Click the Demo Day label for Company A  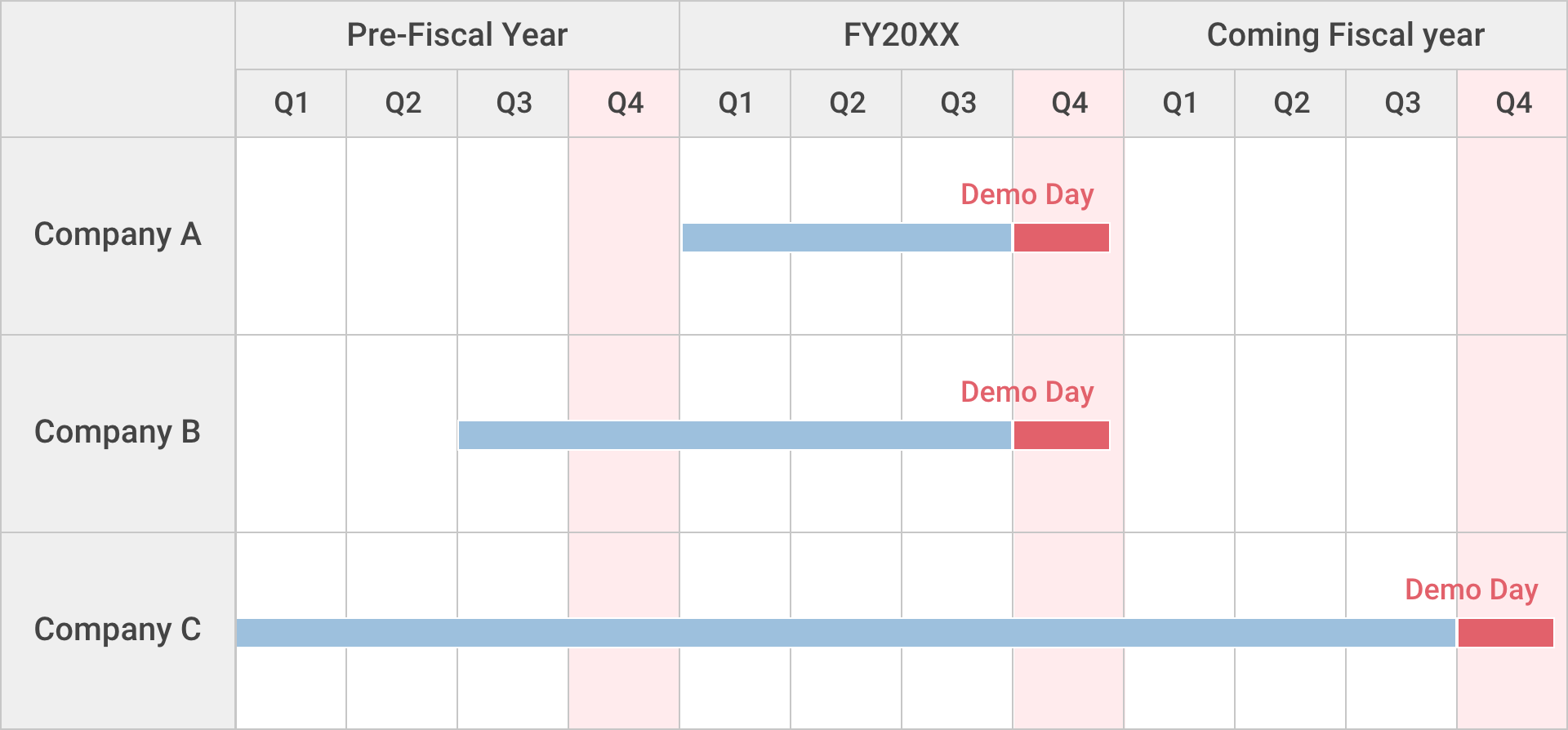(x=1027, y=194)
